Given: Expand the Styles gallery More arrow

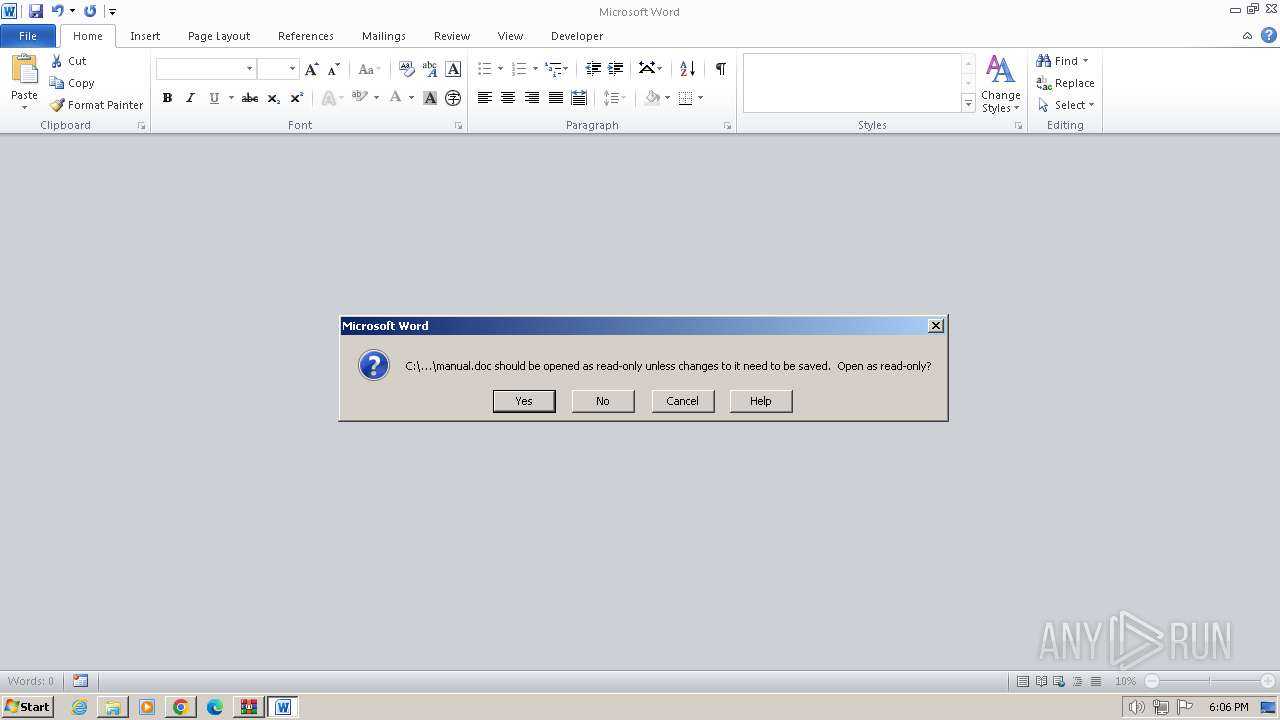Looking at the screenshot, I should pos(968,104).
